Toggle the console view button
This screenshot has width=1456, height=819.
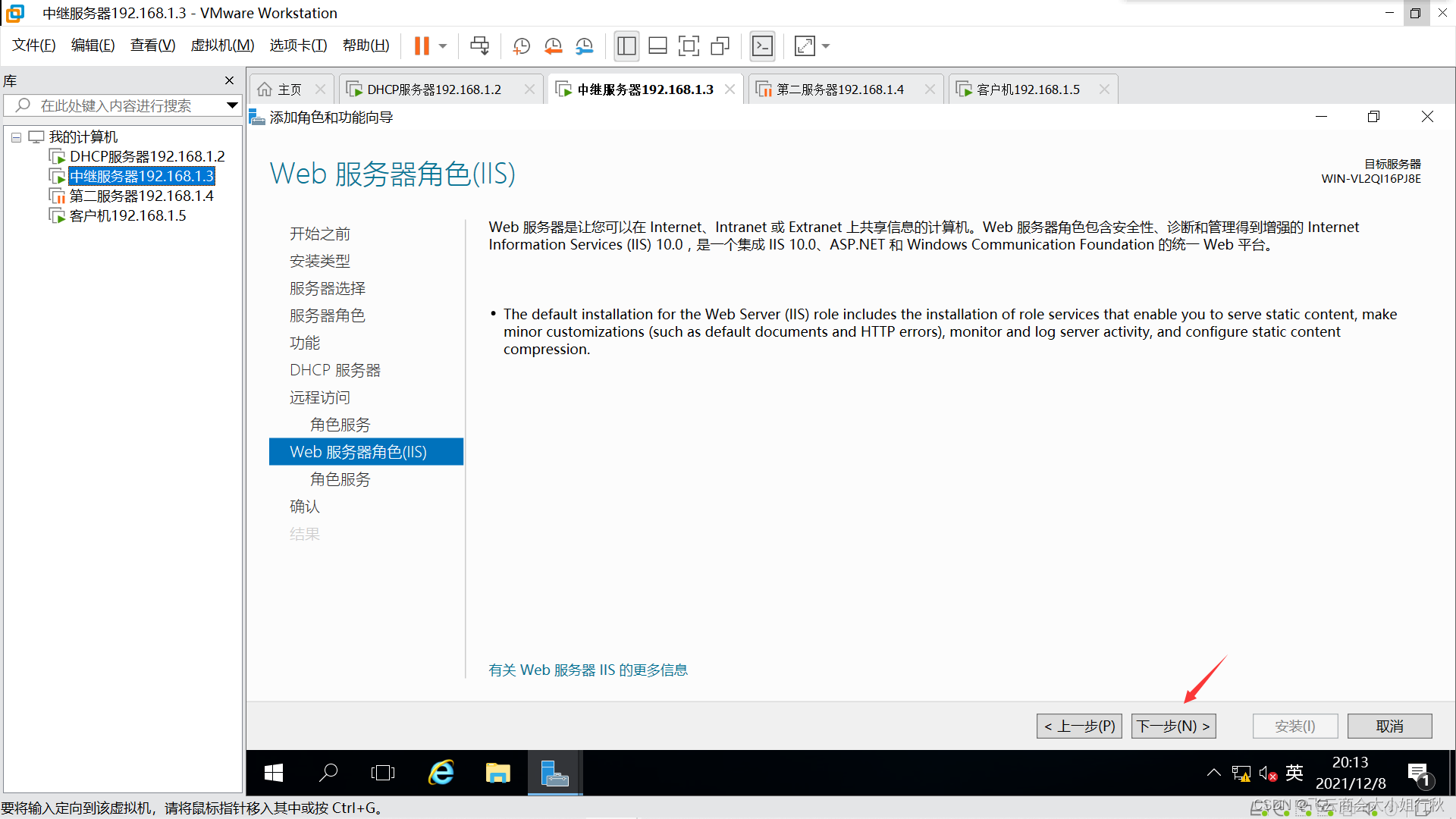click(762, 46)
